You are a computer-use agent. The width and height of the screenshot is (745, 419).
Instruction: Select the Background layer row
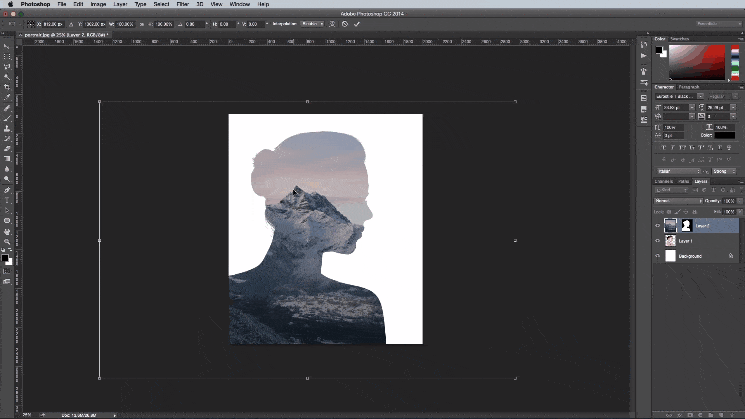700,256
